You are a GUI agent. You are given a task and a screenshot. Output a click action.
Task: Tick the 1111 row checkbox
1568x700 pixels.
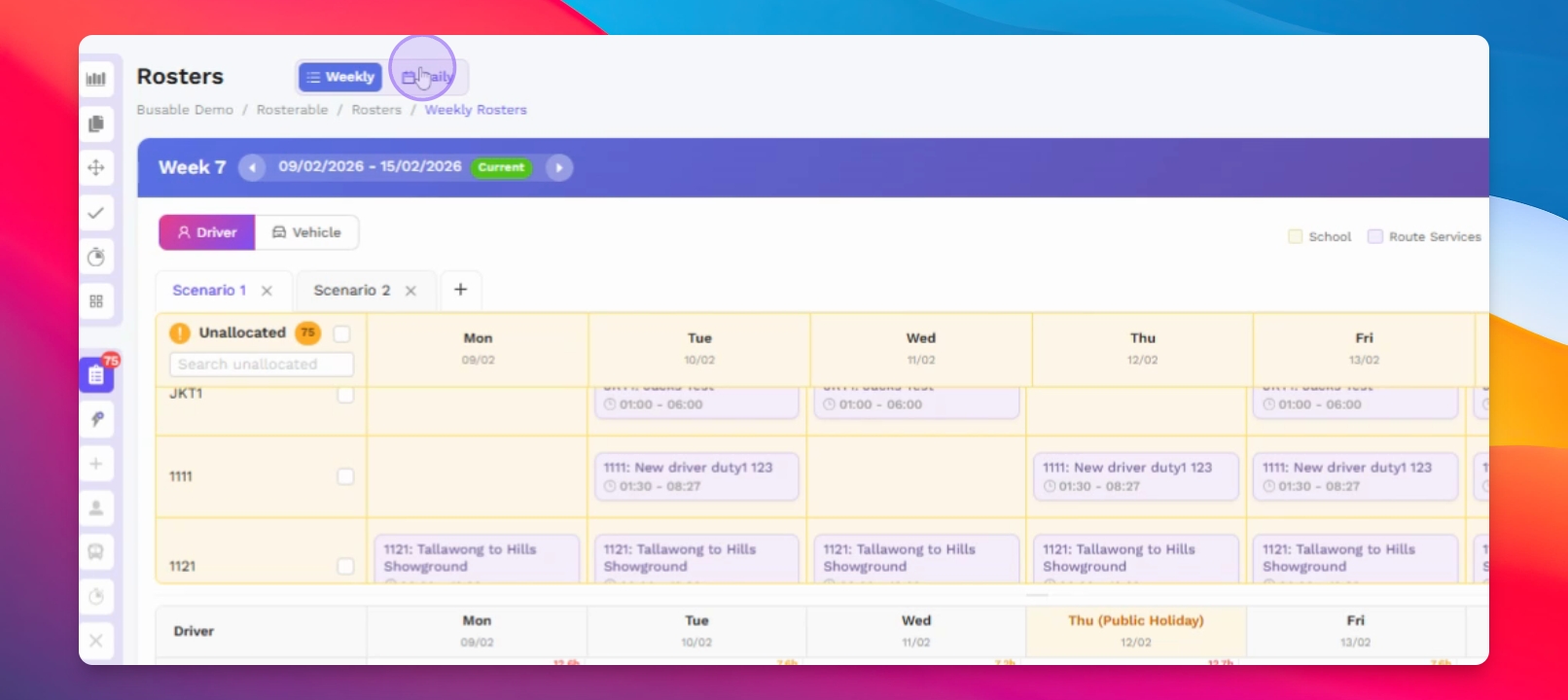[x=345, y=476]
